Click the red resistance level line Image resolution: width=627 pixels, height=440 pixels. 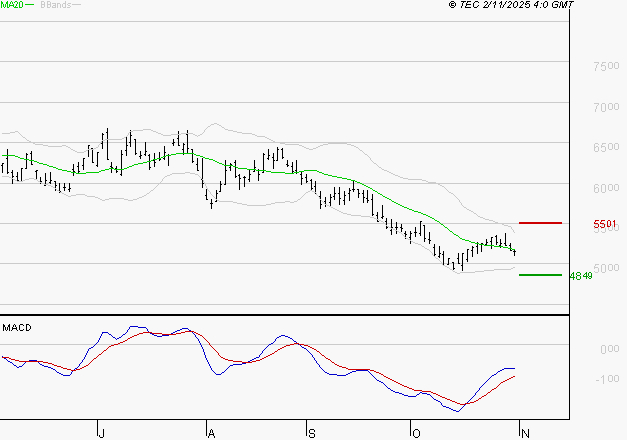[x=540, y=223]
